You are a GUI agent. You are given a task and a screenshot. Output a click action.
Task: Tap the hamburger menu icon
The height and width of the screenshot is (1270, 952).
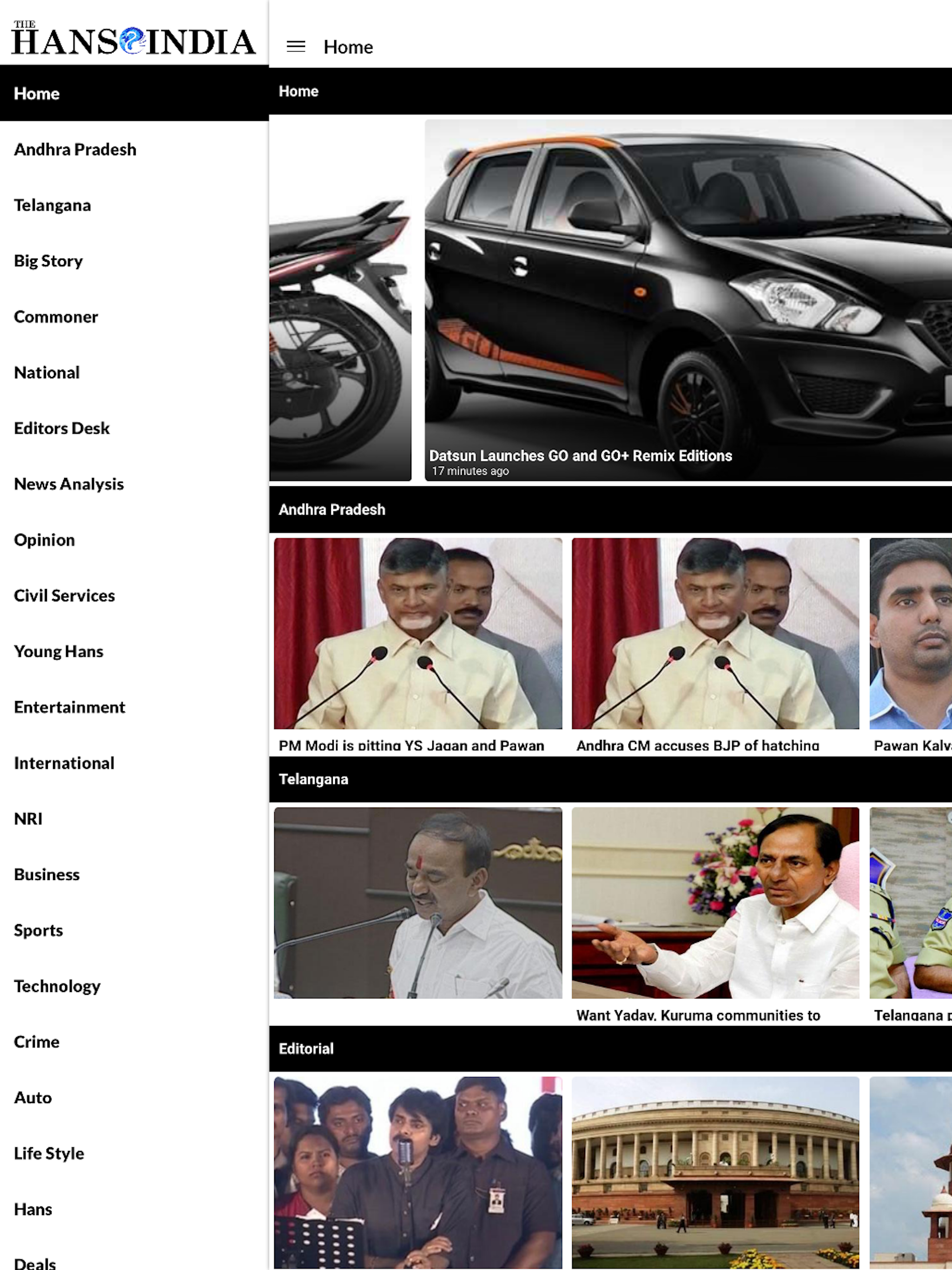coord(296,46)
